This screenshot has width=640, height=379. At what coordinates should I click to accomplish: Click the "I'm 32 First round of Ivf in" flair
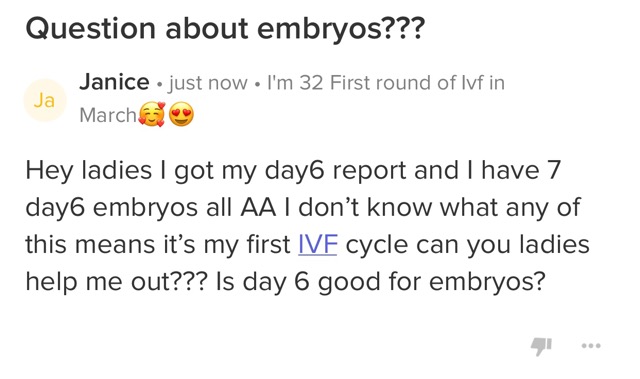pyautogui.click(x=386, y=83)
